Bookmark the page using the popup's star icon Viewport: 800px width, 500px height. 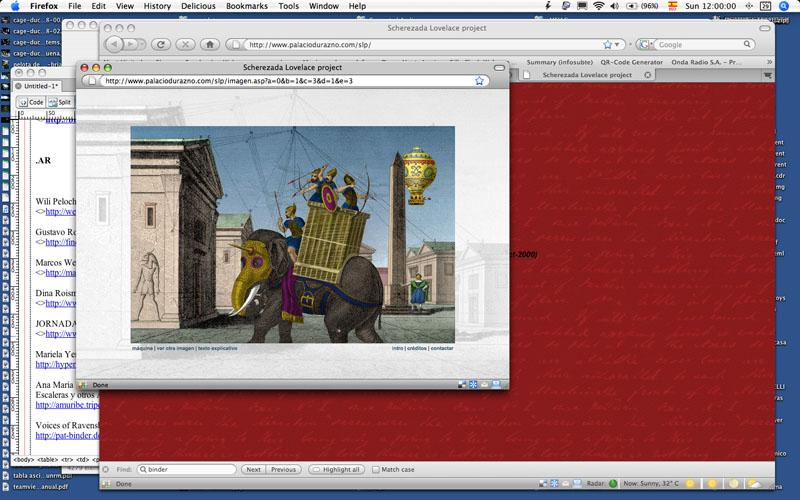coord(480,81)
